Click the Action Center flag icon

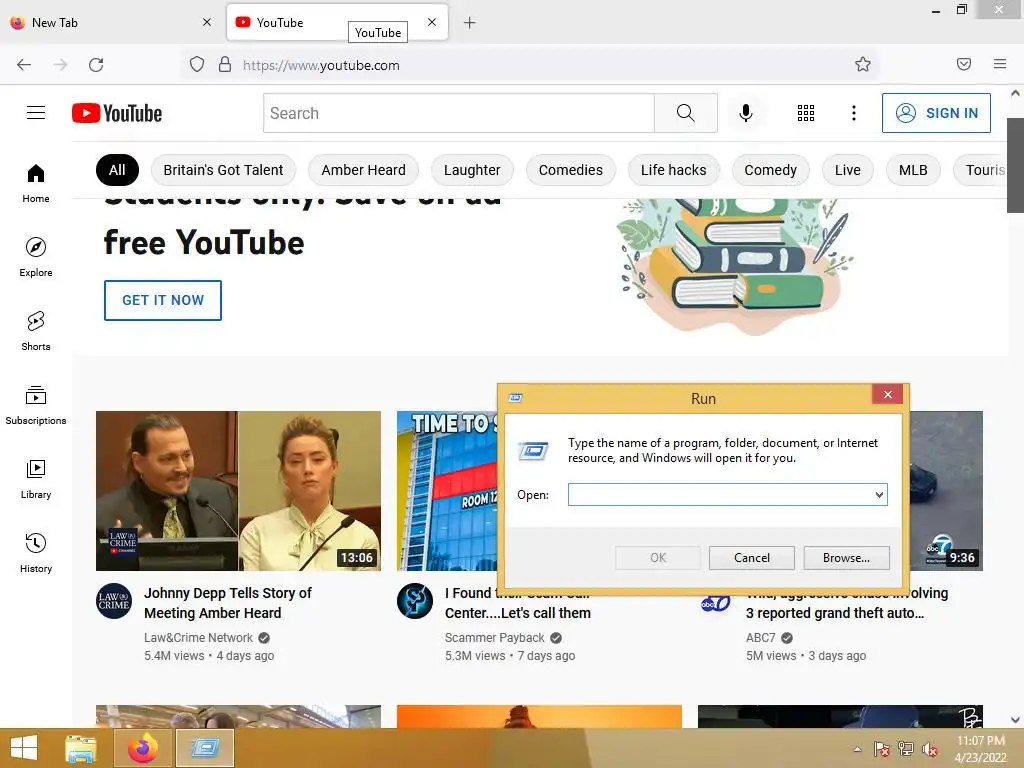882,750
